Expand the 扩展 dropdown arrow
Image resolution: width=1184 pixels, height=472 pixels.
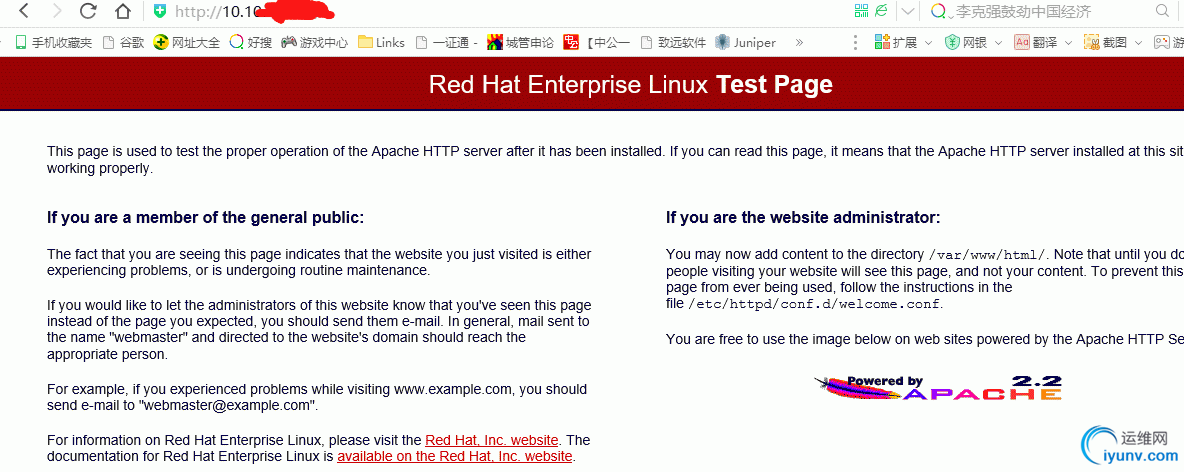pyautogui.click(x=928, y=43)
